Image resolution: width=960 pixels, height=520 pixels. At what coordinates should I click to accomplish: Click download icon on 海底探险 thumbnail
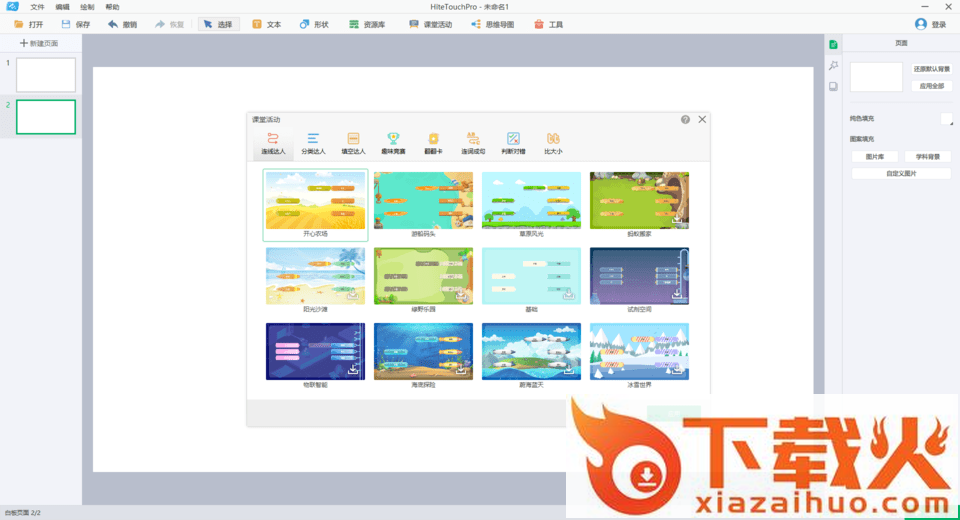(x=461, y=370)
